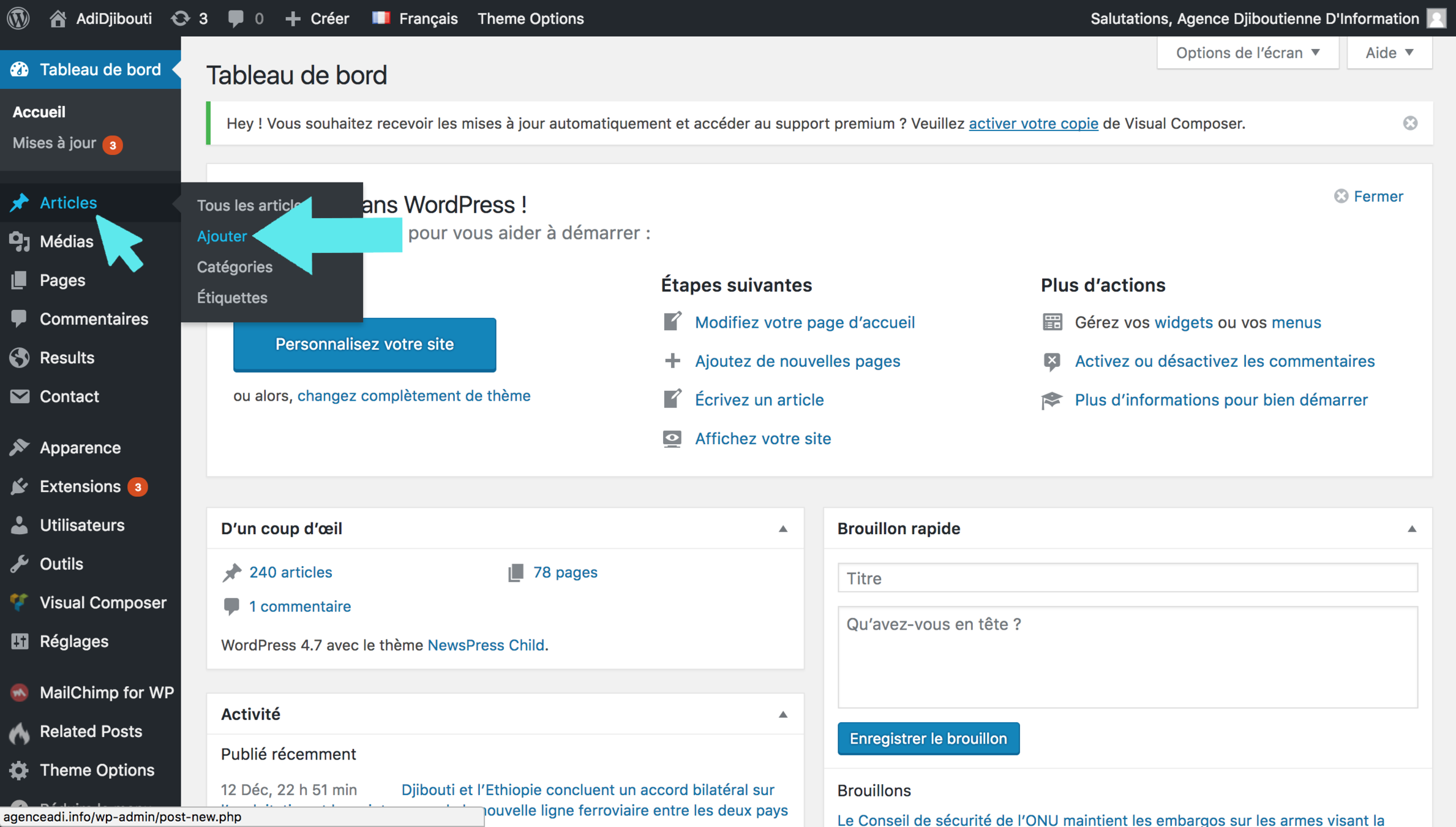Click Personnalisez votre site button
The width and height of the screenshot is (1456, 827).
click(x=364, y=344)
